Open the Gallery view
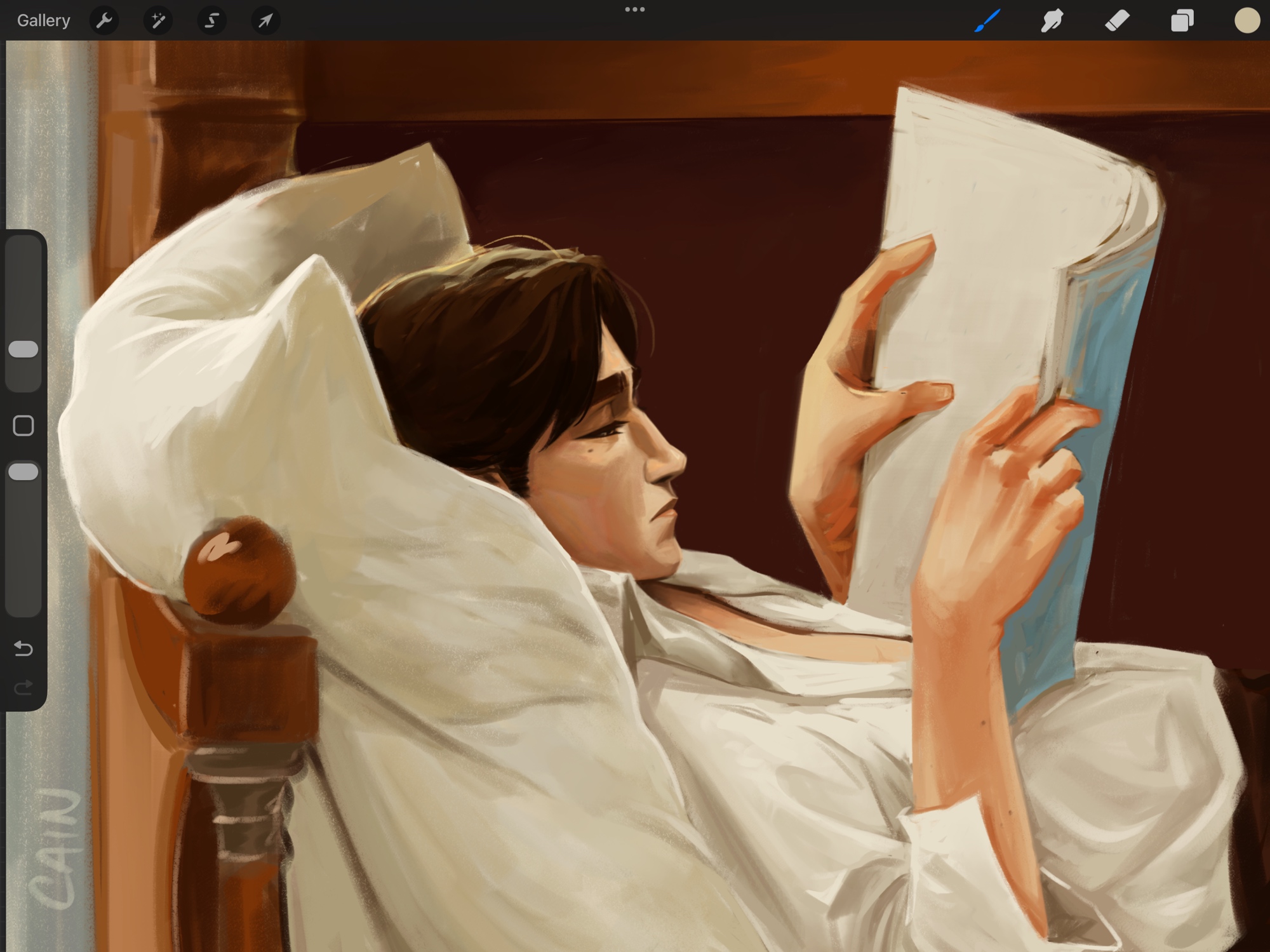This screenshot has height=952, width=1270. [43, 20]
